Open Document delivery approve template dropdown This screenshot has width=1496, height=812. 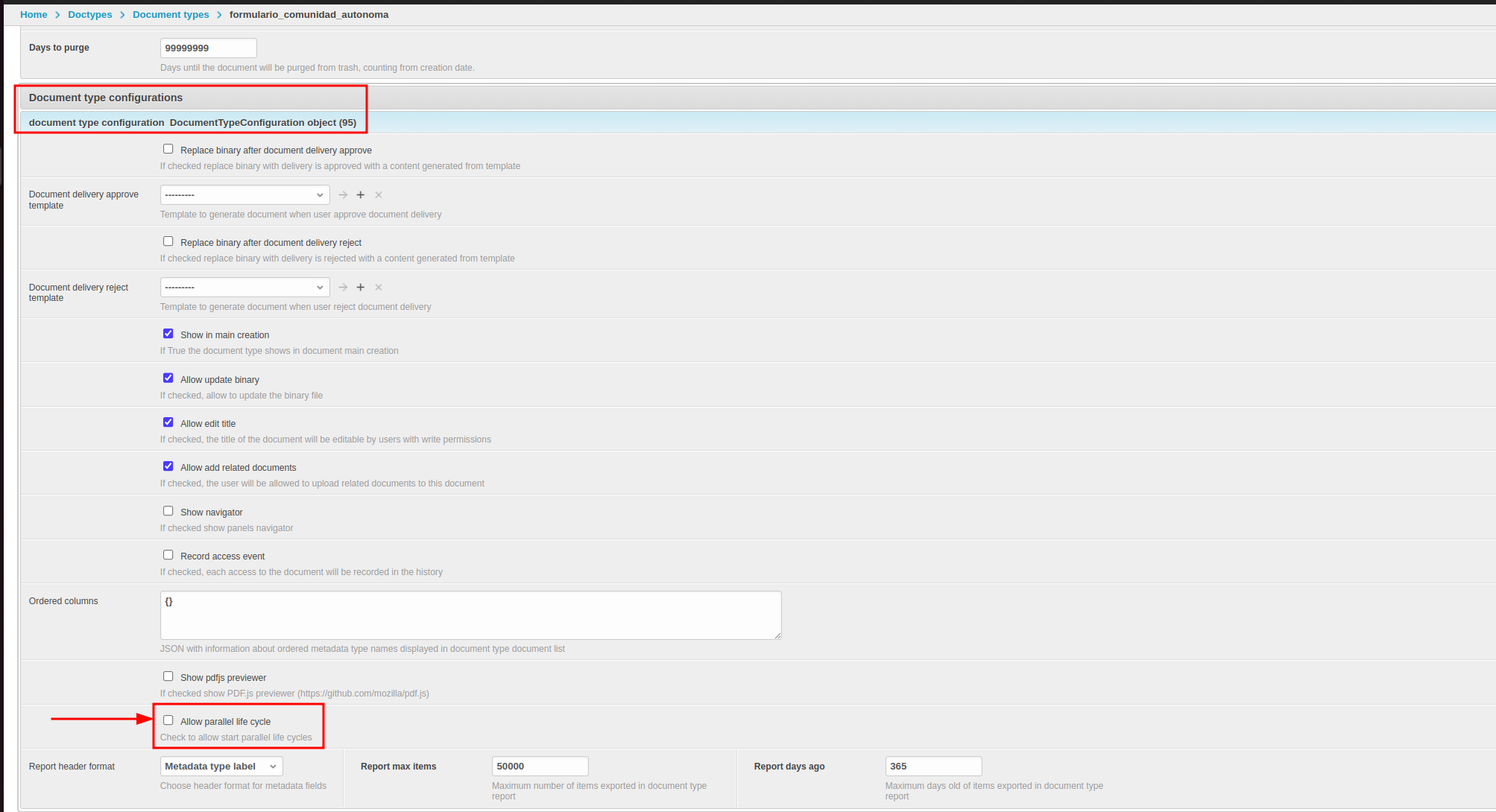tap(244, 195)
